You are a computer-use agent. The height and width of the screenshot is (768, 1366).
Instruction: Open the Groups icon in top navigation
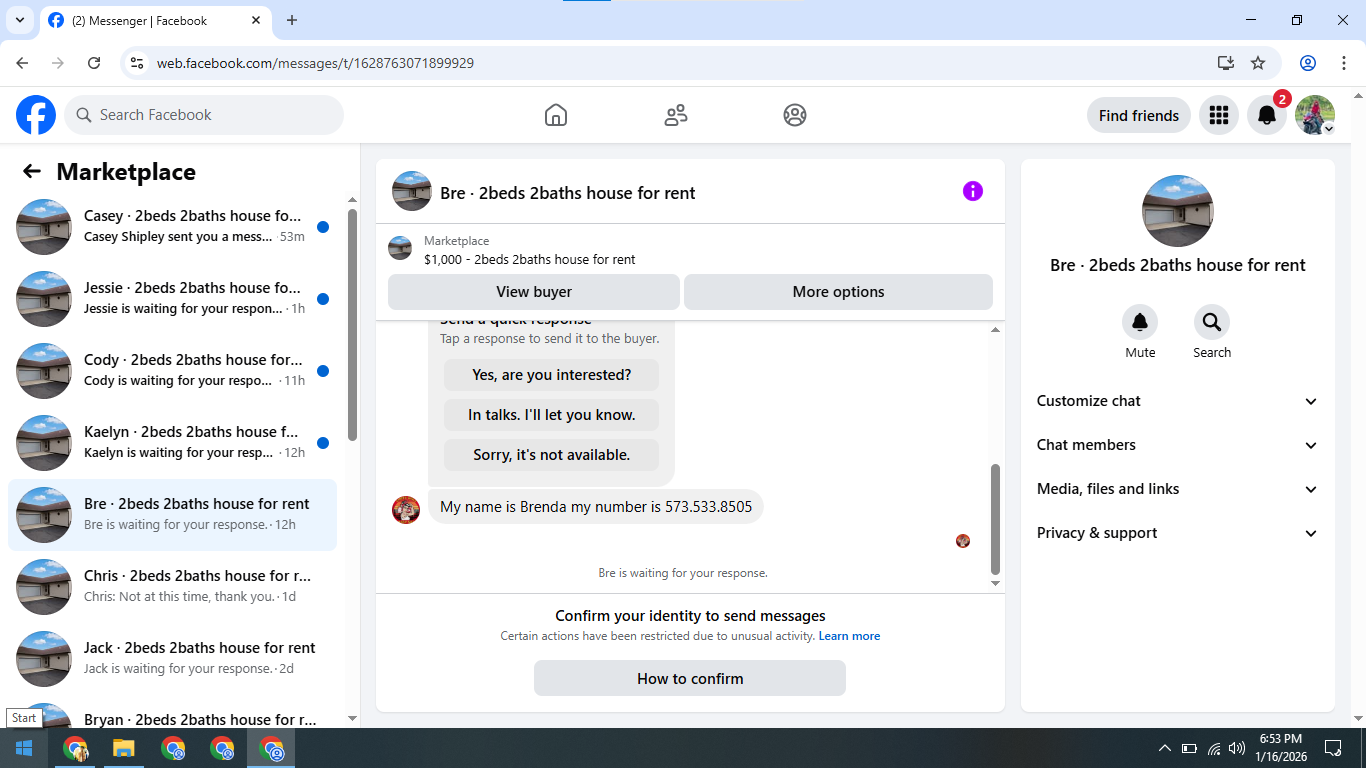(x=795, y=115)
